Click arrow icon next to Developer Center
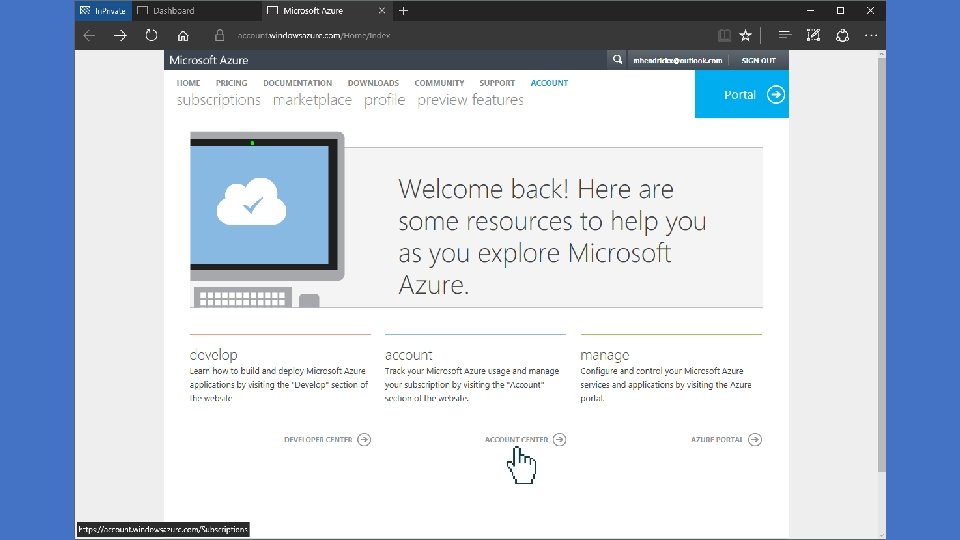Viewport: 960px width, 540px height. [x=364, y=440]
